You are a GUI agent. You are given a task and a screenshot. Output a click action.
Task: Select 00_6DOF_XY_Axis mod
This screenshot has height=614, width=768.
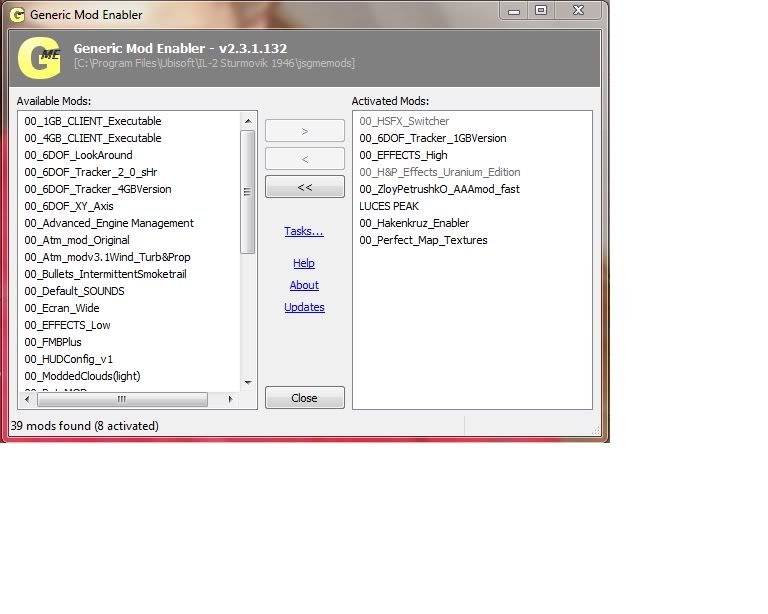69,206
